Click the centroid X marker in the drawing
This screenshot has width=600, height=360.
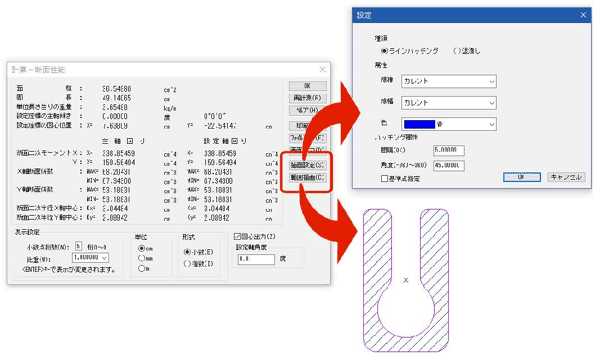406,280
